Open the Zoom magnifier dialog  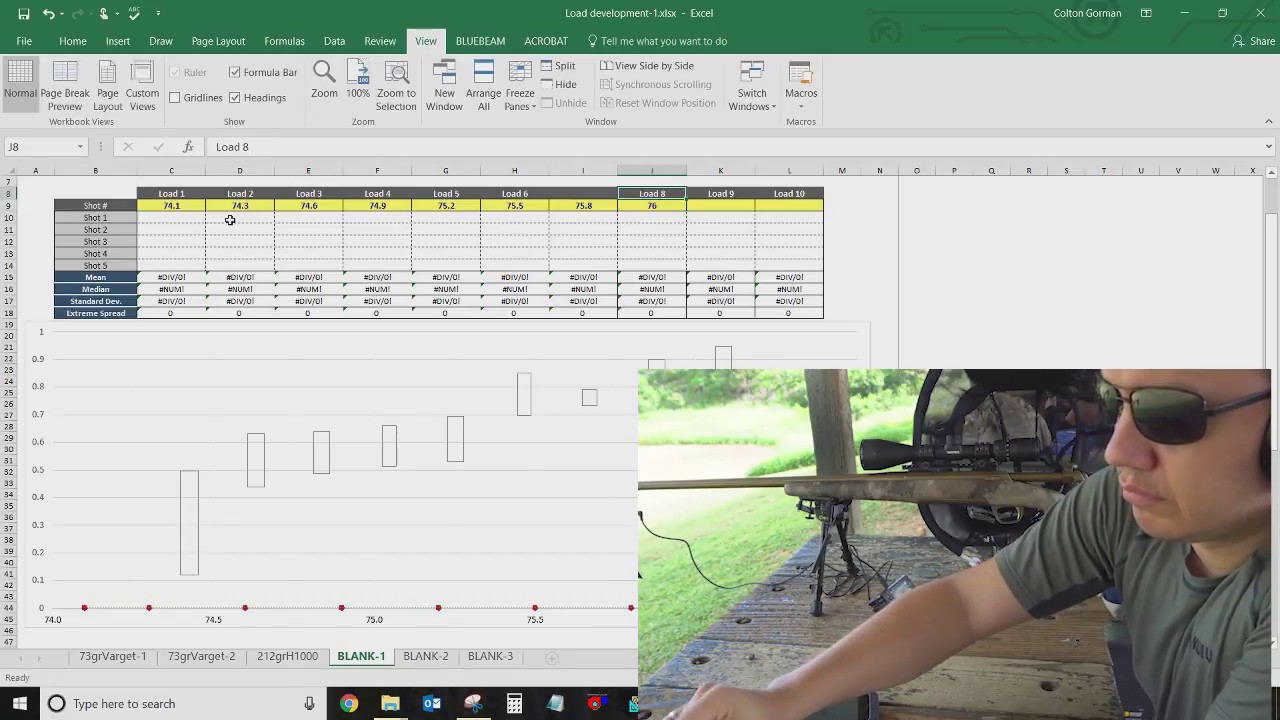324,80
